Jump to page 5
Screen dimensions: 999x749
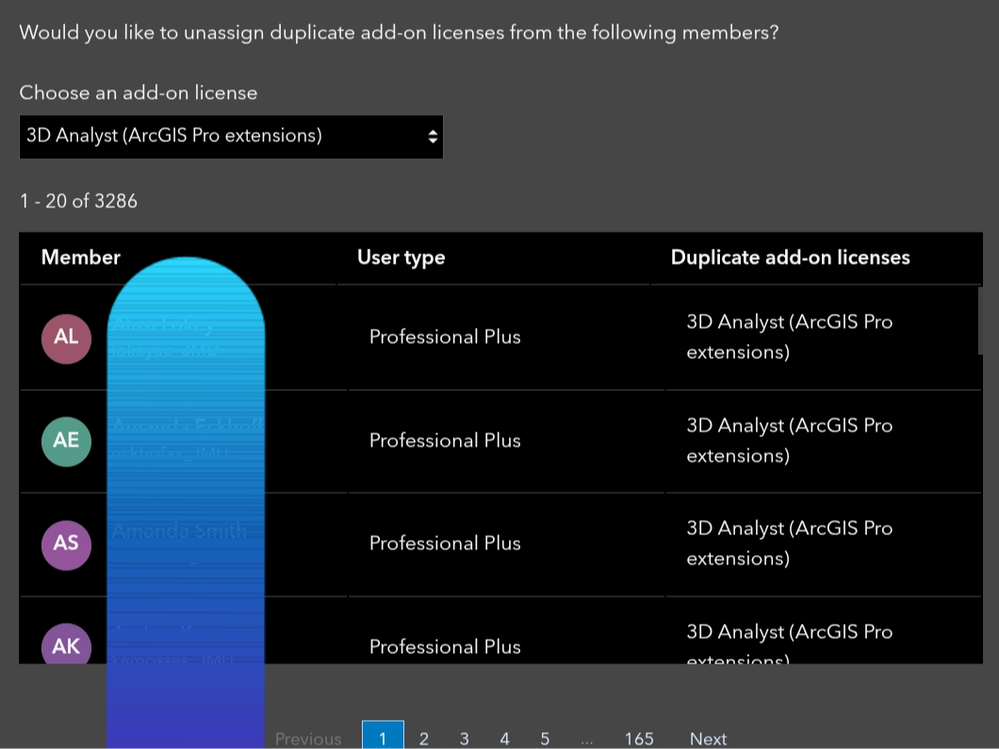coord(545,739)
